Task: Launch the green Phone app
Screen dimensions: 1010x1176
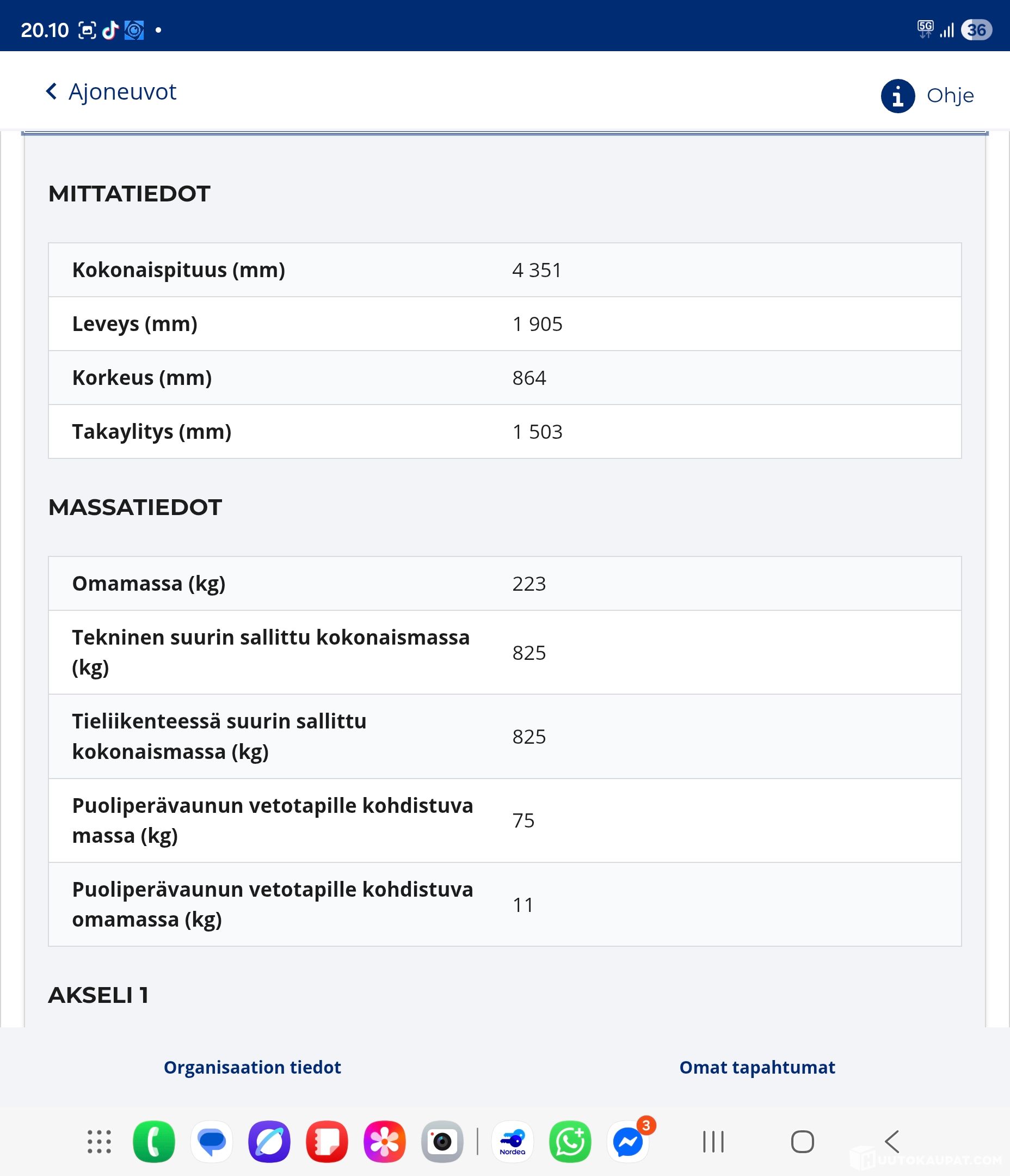Action: pyautogui.click(x=154, y=1141)
